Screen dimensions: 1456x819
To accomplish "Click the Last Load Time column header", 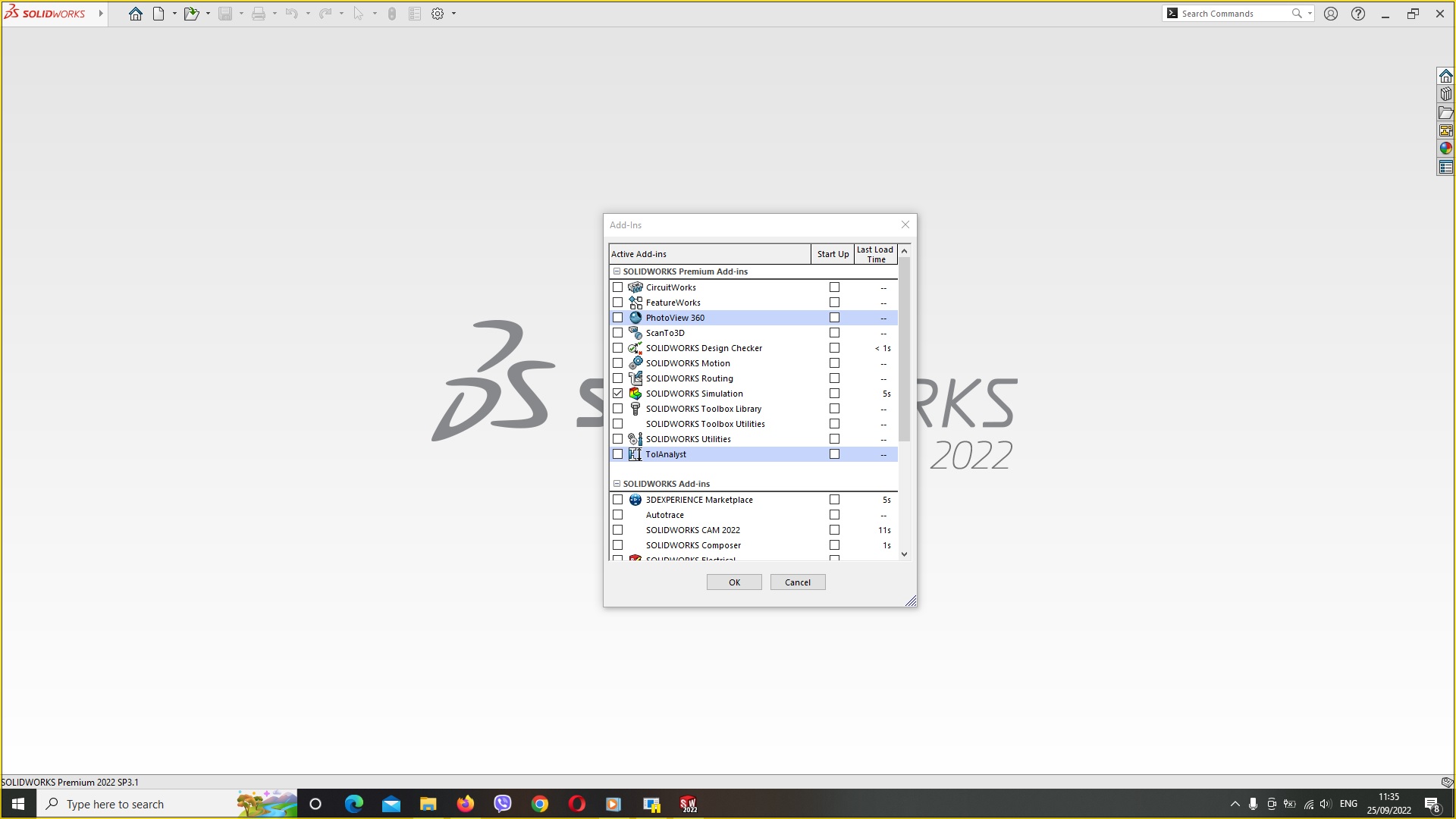I will tap(876, 254).
